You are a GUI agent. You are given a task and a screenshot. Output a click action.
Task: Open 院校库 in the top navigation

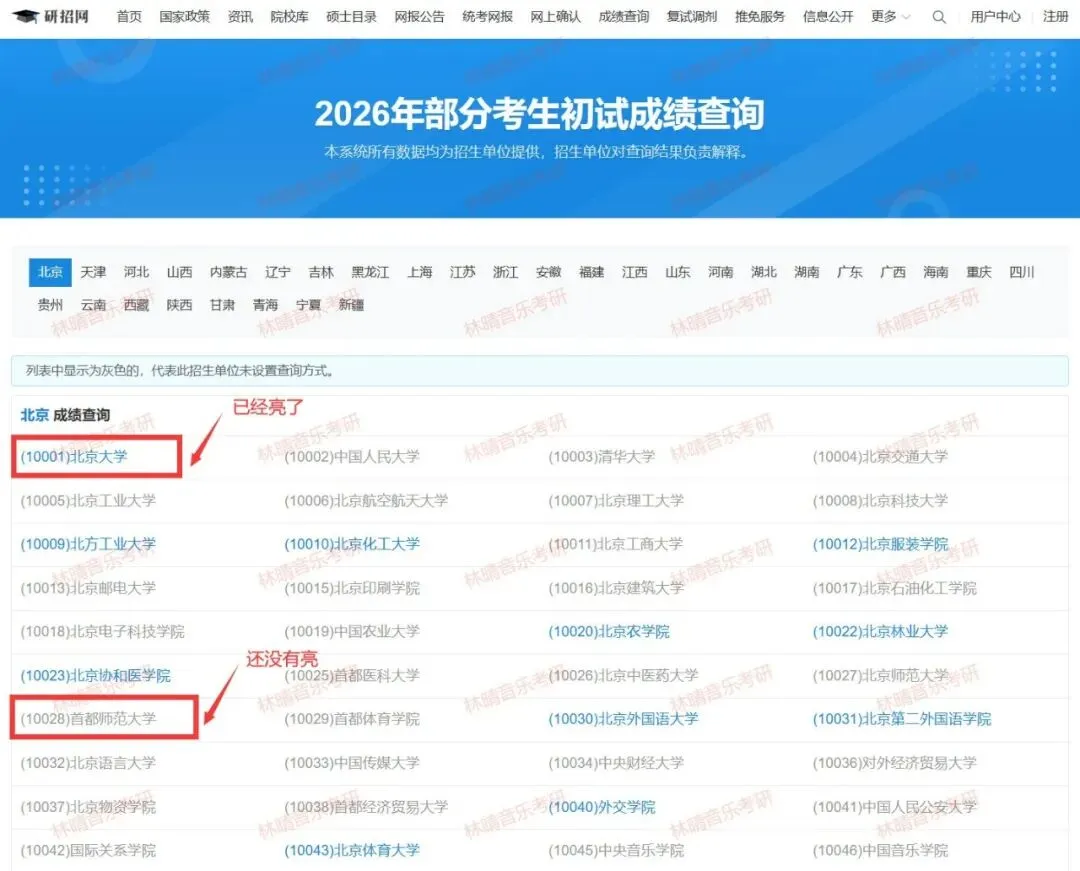click(x=289, y=17)
